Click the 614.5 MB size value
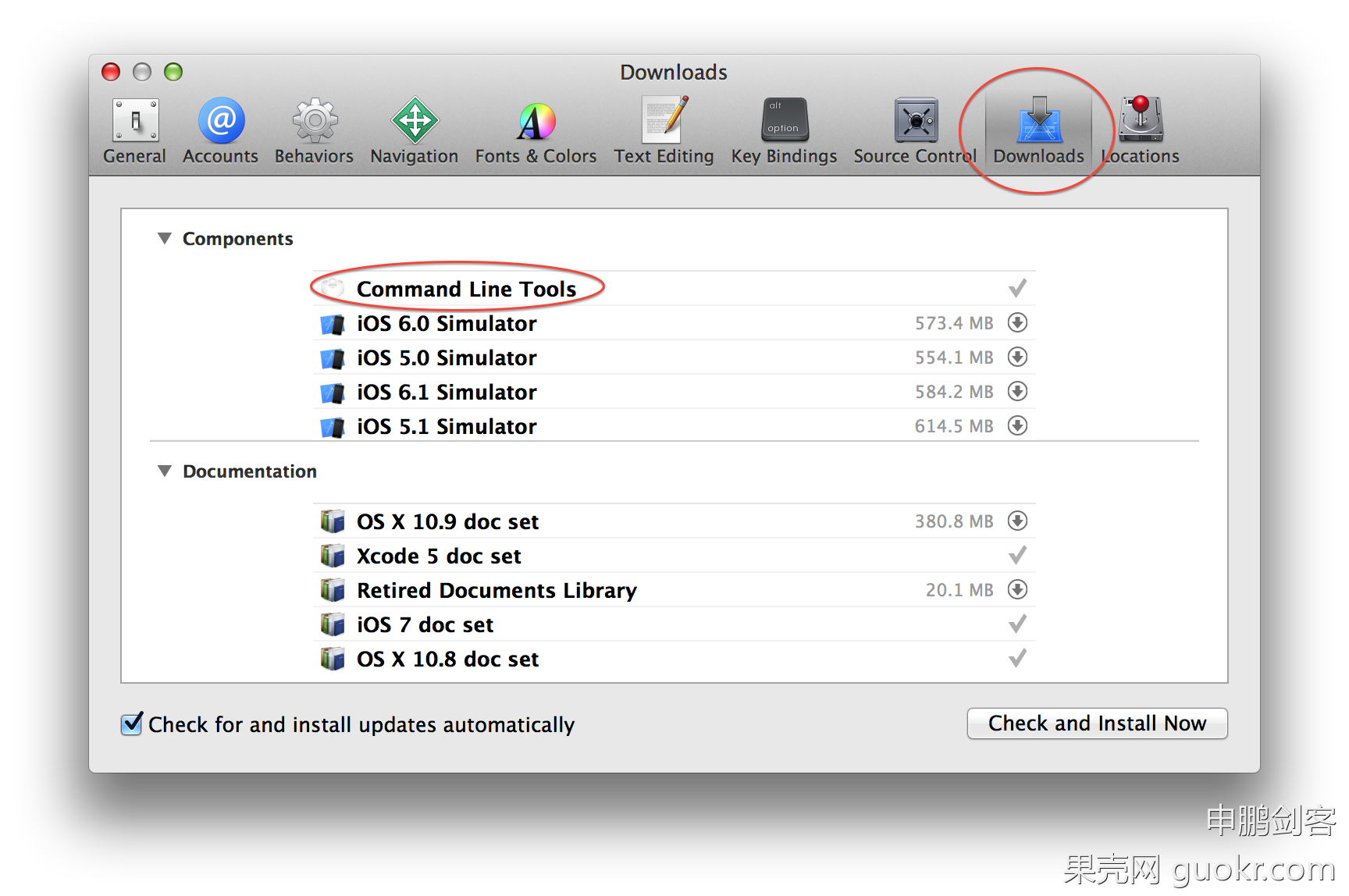Viewport: 1349px width, 896px height. click(x=954, y=426)
